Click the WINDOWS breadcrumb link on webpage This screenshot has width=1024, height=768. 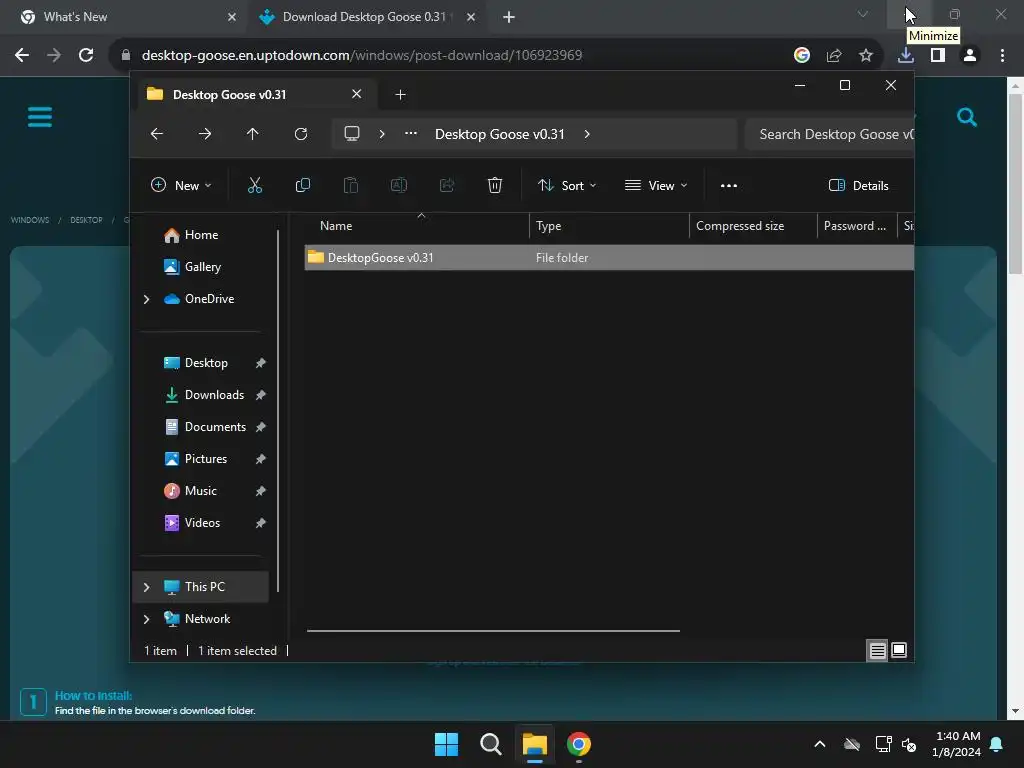click(x=30, y=220)
